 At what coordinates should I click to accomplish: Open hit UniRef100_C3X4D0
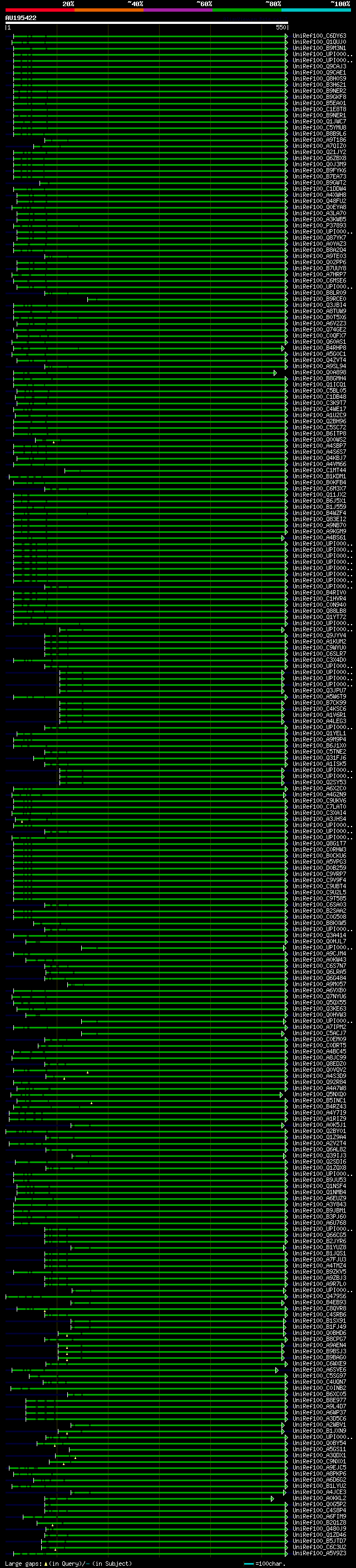pos(319,660)
